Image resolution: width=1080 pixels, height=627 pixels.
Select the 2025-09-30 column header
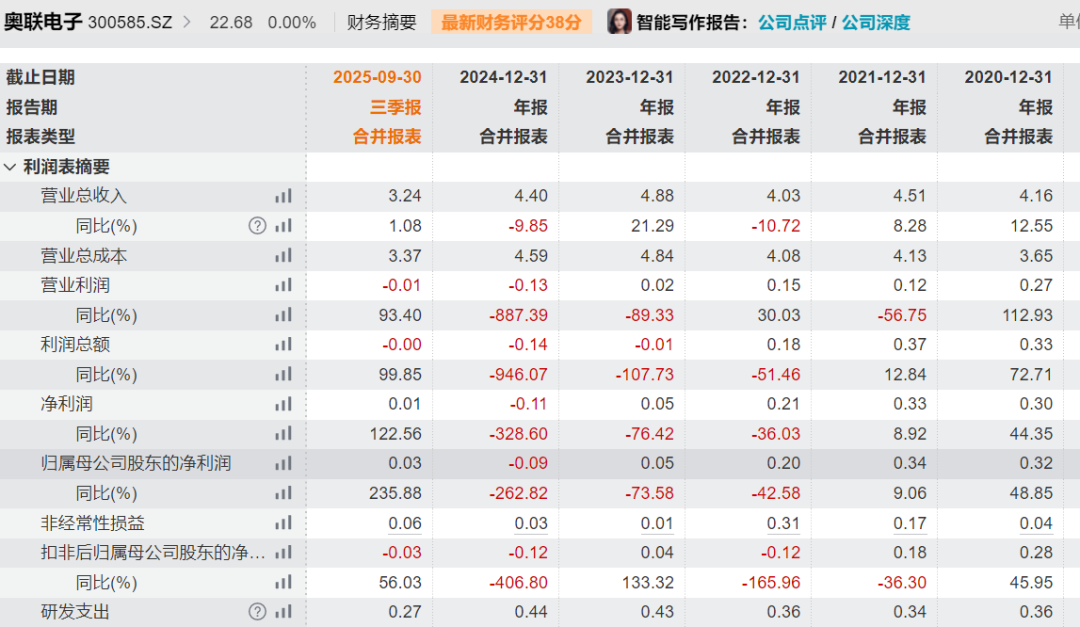coord(377,77)
